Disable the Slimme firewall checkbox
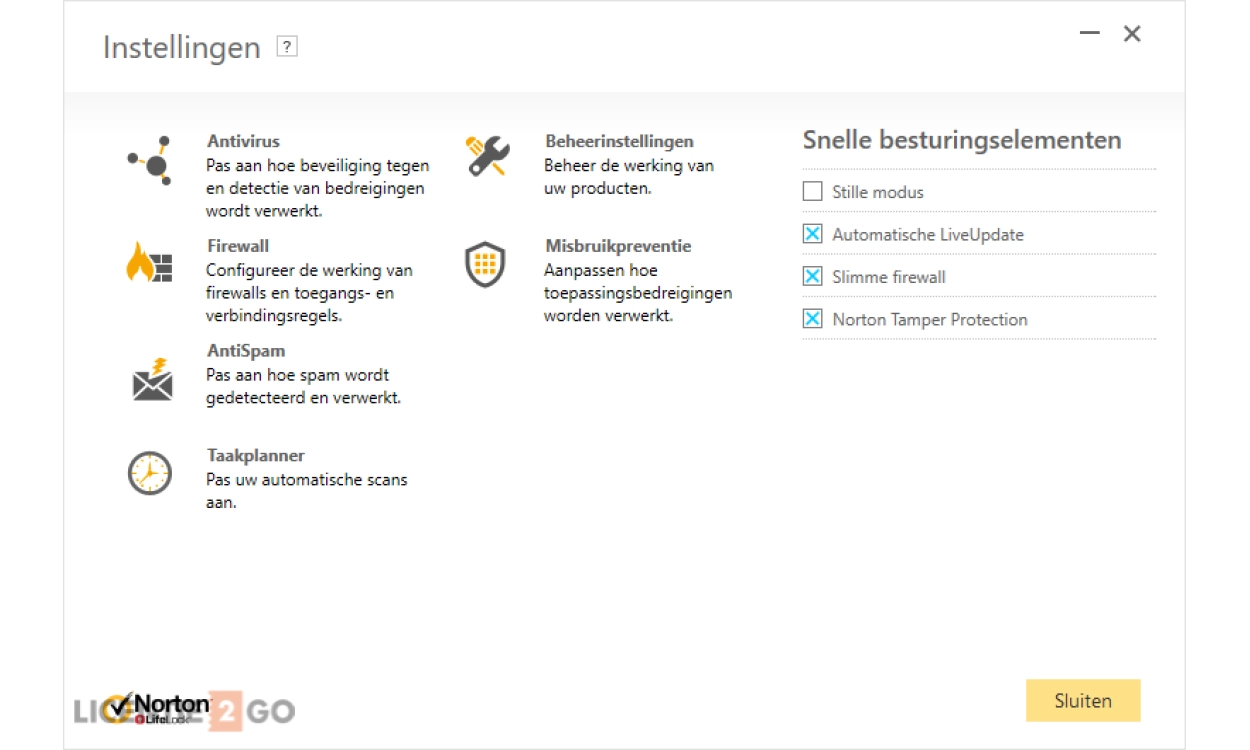This screenshot has width=1250, height=750. tap(813, 277)
